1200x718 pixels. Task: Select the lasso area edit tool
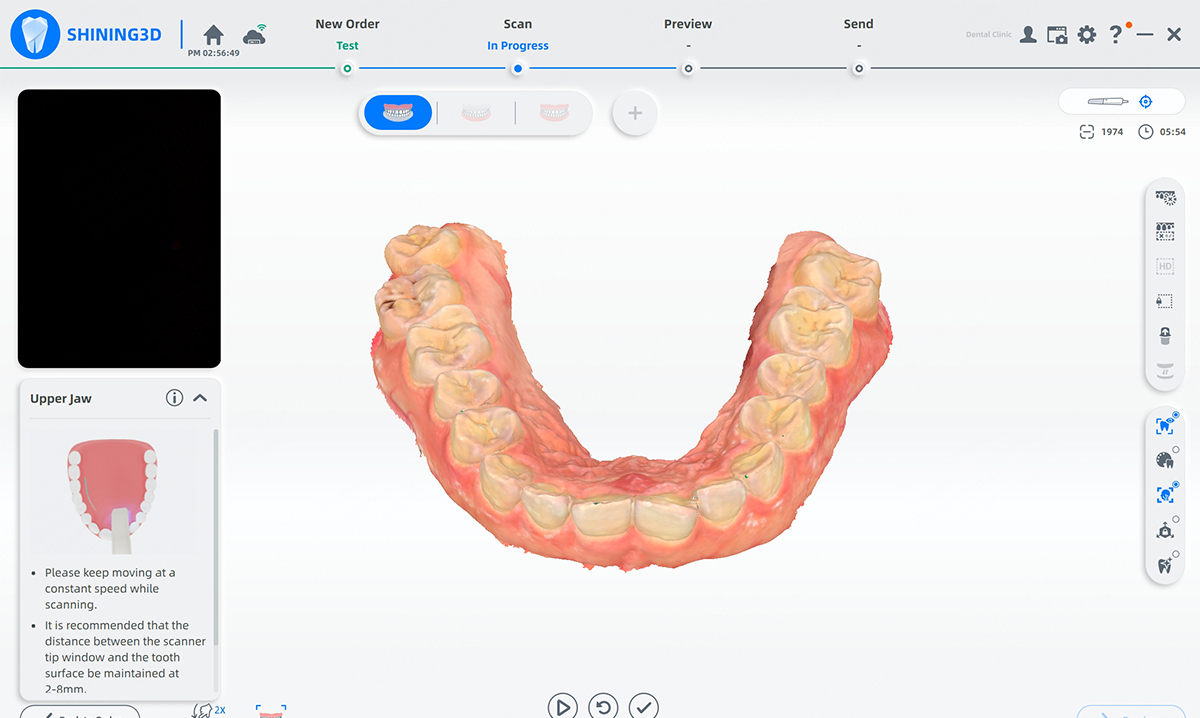1165,300
